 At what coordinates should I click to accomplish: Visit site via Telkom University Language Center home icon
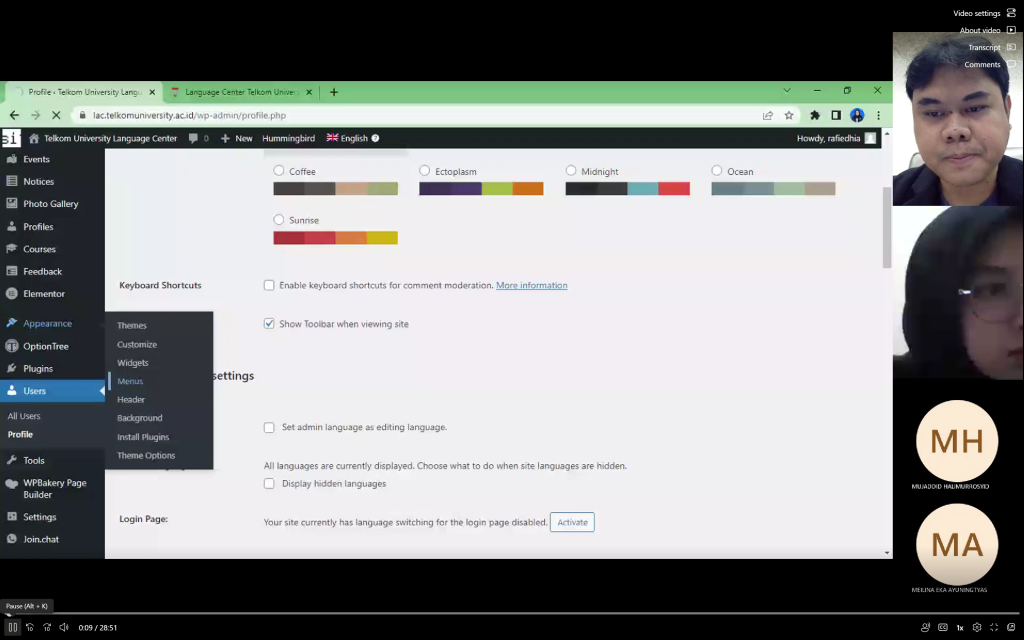click(x=103, y=138)
